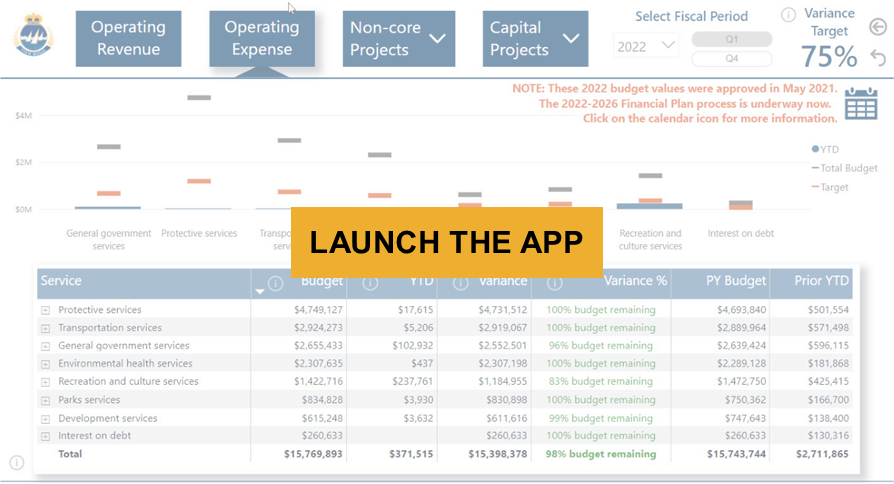This screenshot has width=894, height=484.
Task: Expand the Protective services row
Action: 45,311
